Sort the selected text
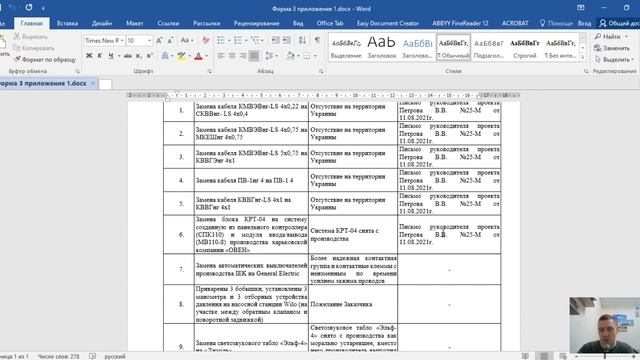Screen dimensions: 640x360 302,40
